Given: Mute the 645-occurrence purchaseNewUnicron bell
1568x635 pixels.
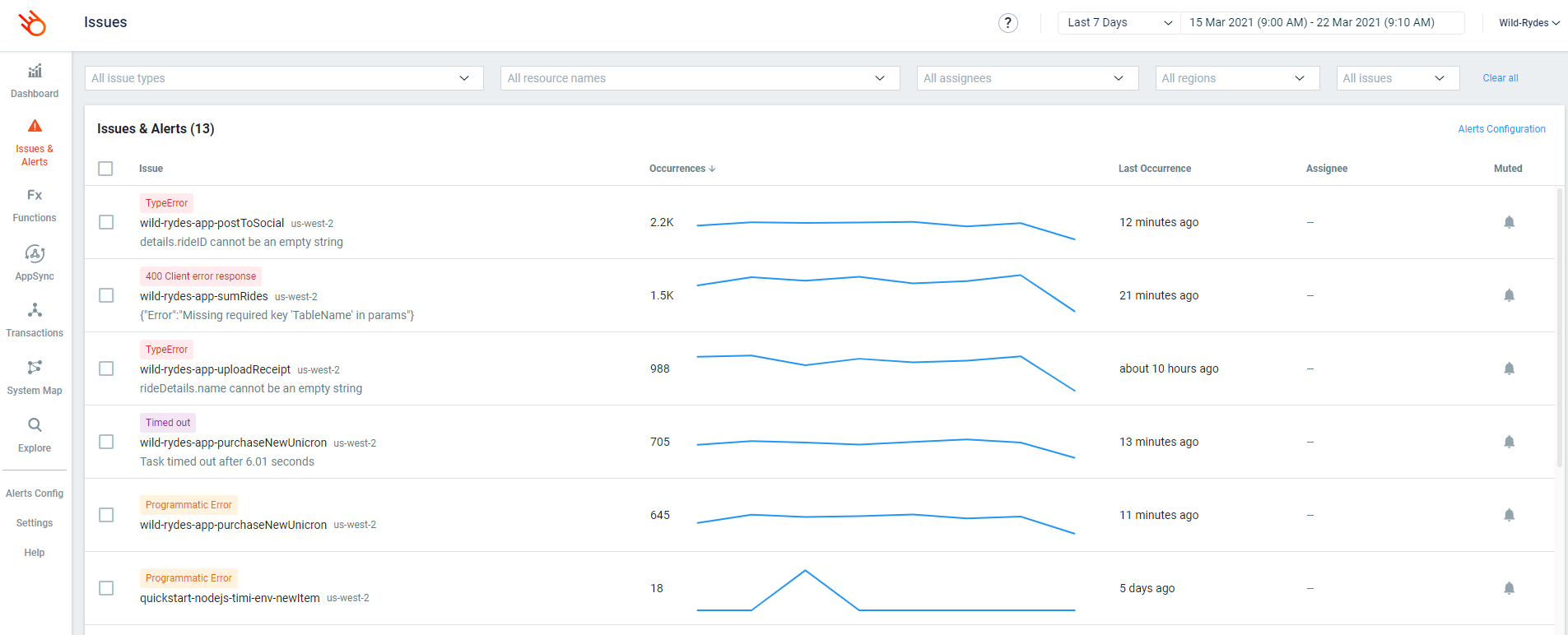Looking at the screenshot, I should pyautogui.click(x=1509, y=515).
